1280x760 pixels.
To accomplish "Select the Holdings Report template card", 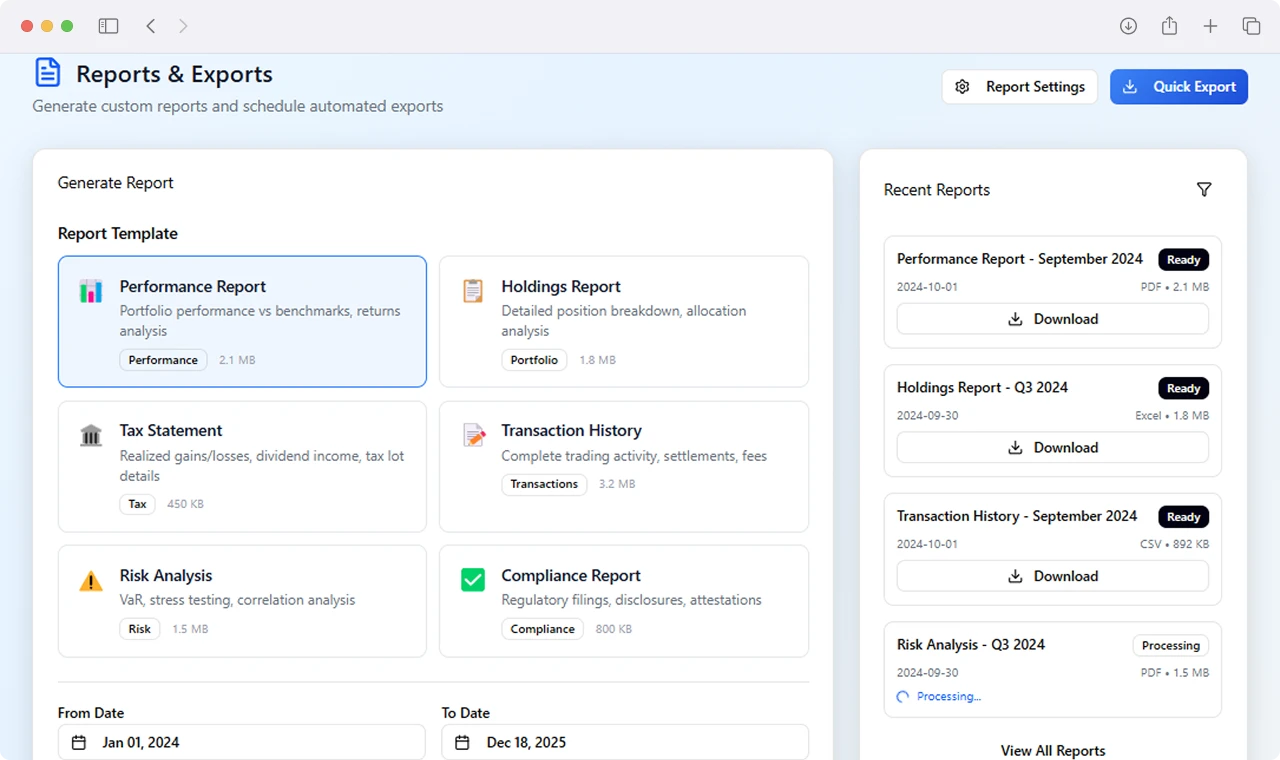I will [x=624, y=321].
